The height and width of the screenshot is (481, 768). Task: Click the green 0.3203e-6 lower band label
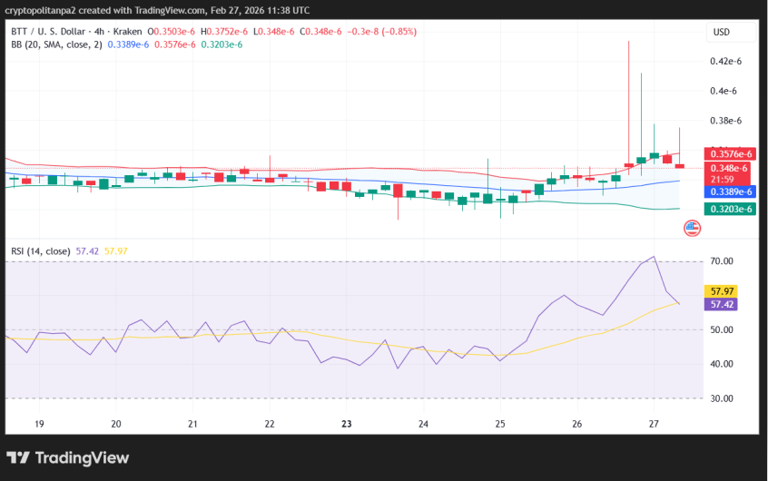(730, 209)
